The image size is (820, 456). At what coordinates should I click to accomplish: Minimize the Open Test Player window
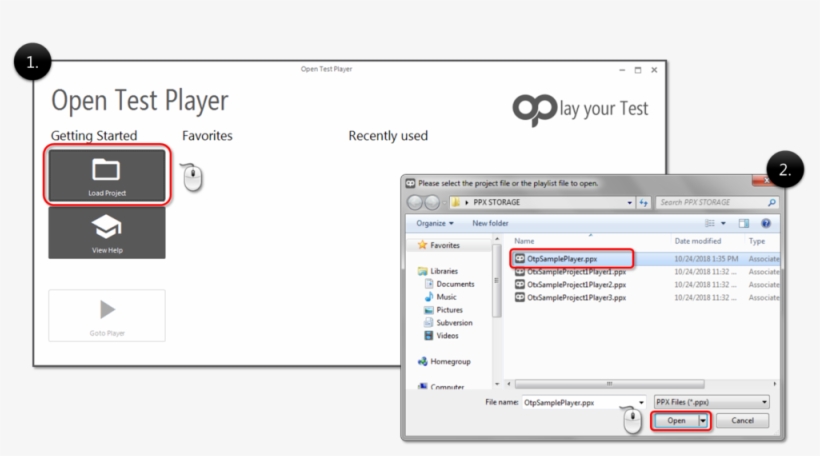[622, 70]
